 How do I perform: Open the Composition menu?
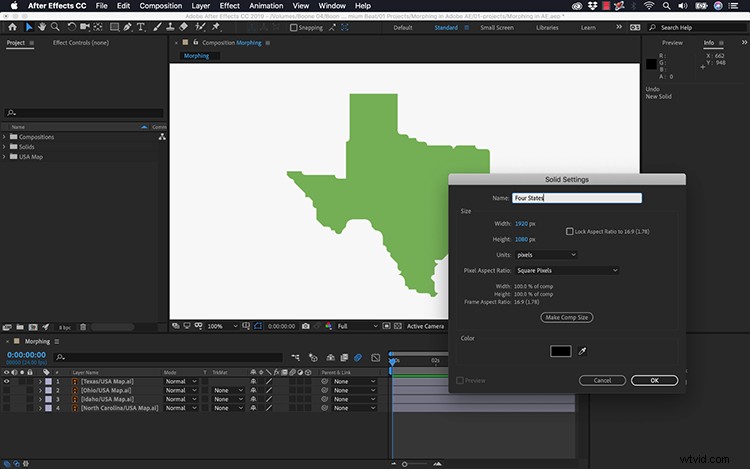[x=161, y=6]
